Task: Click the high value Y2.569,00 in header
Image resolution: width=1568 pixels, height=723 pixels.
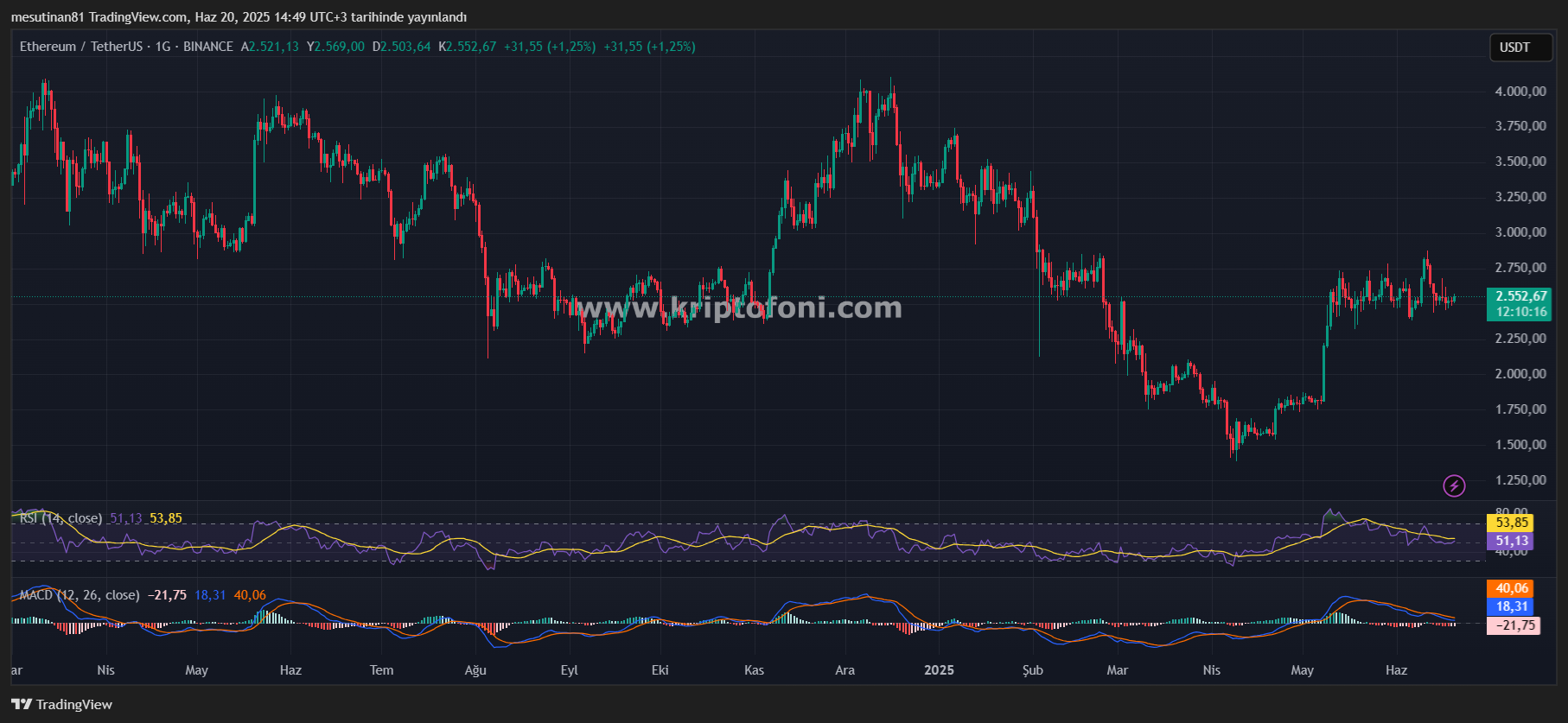Action: (x=335, y=47)
